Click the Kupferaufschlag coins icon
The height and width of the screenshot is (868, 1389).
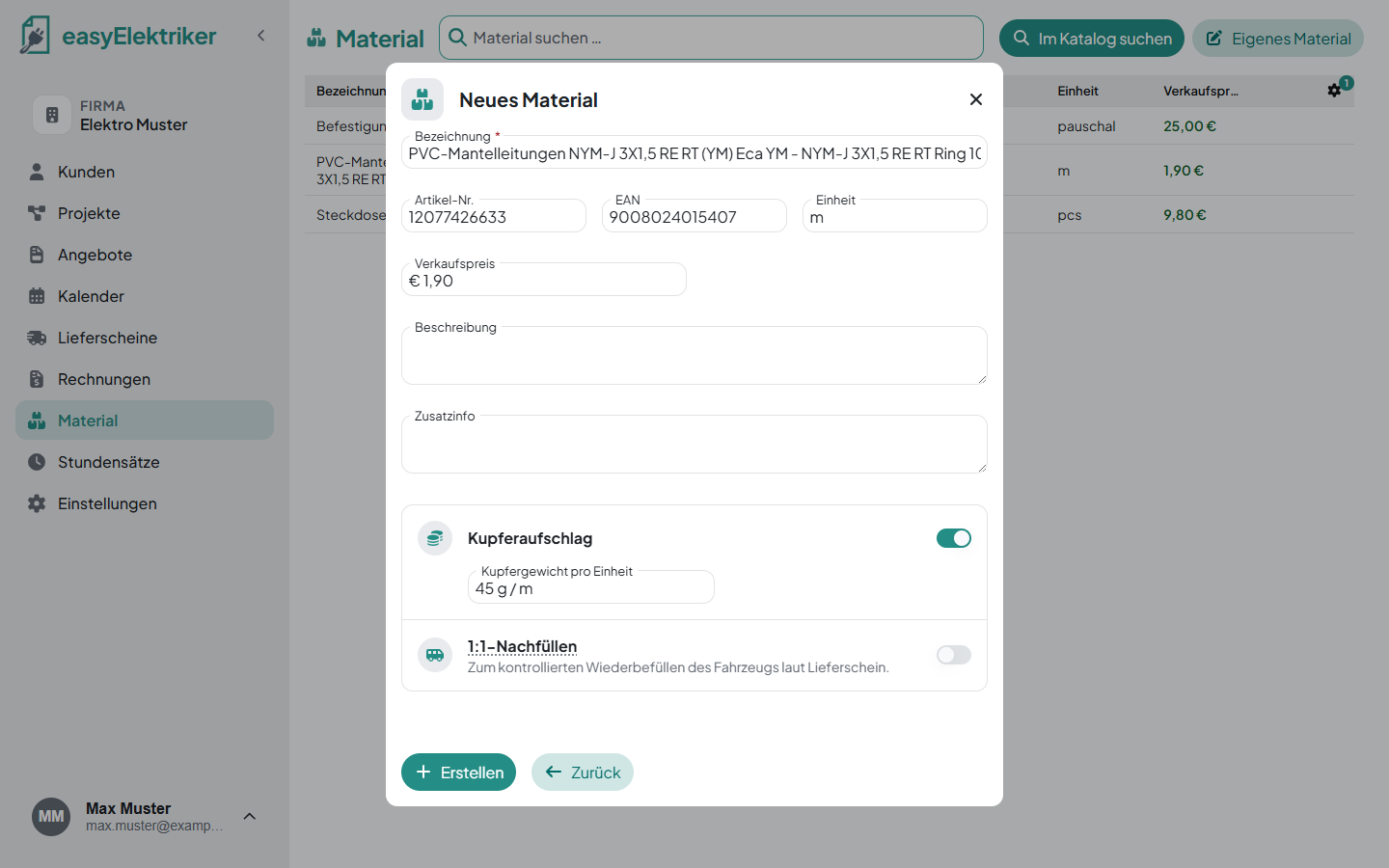435,538
